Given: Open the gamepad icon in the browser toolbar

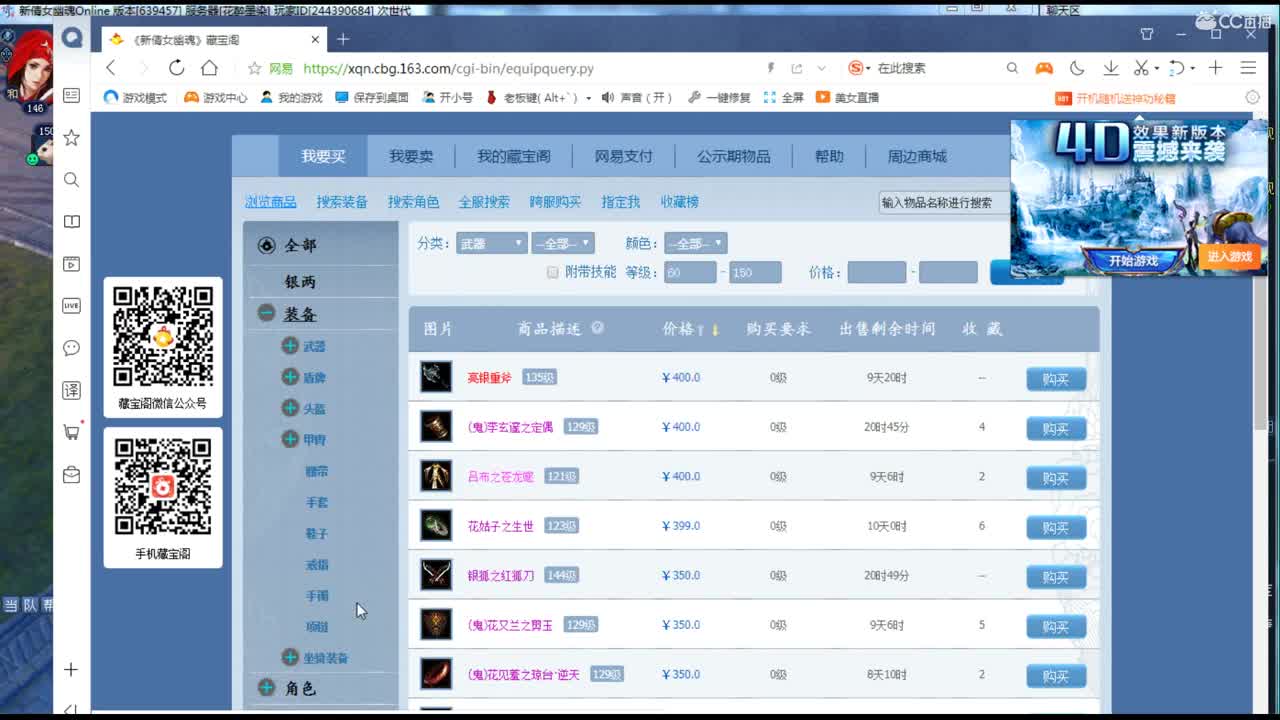Looking at the screenshot, I should 1043,68.
